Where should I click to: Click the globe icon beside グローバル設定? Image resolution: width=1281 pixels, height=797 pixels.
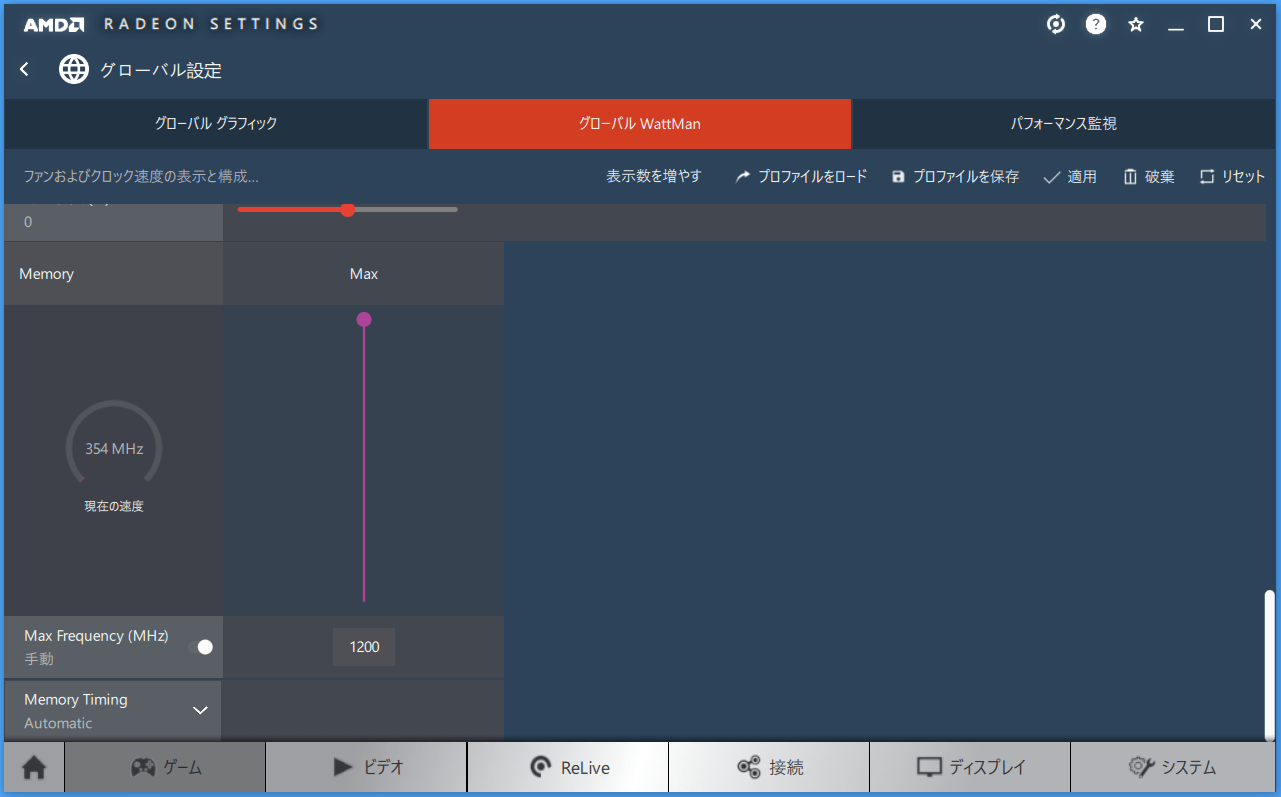(74, 69)
